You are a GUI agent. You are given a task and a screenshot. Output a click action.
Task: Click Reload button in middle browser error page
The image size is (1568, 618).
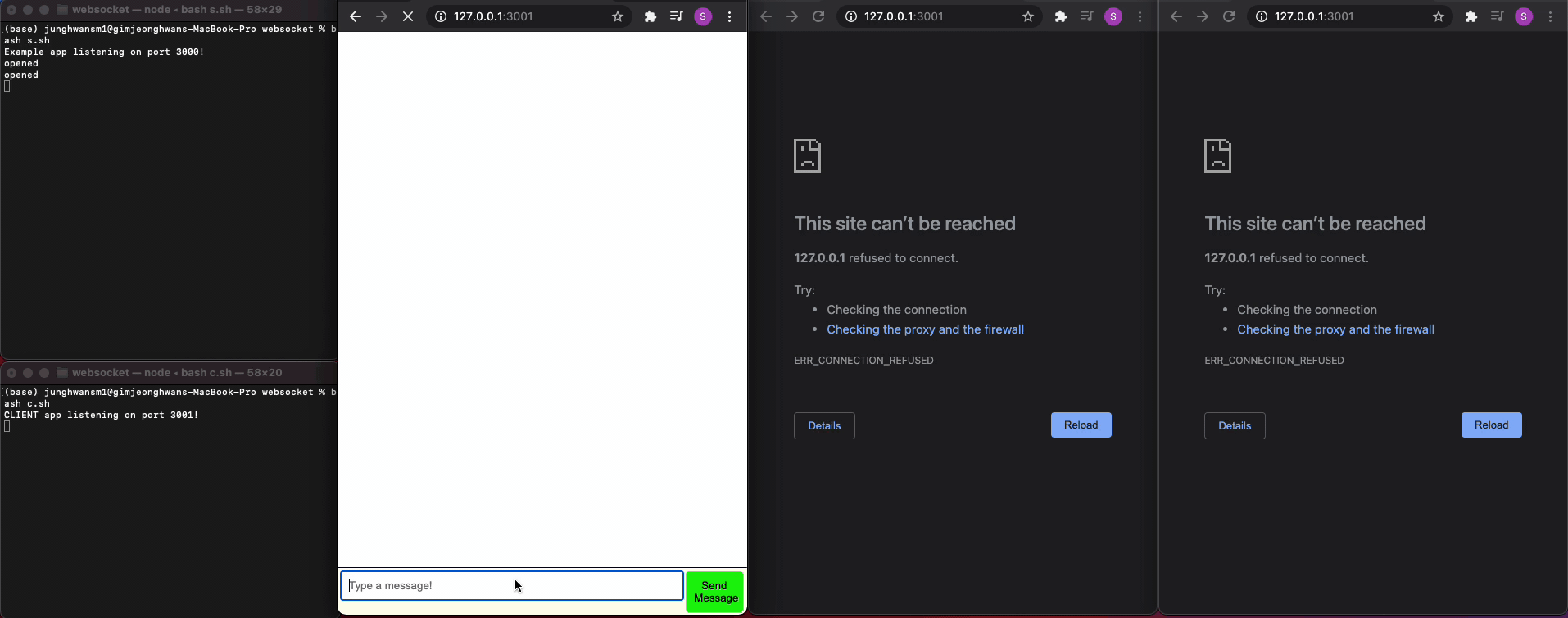[1081, 425]
